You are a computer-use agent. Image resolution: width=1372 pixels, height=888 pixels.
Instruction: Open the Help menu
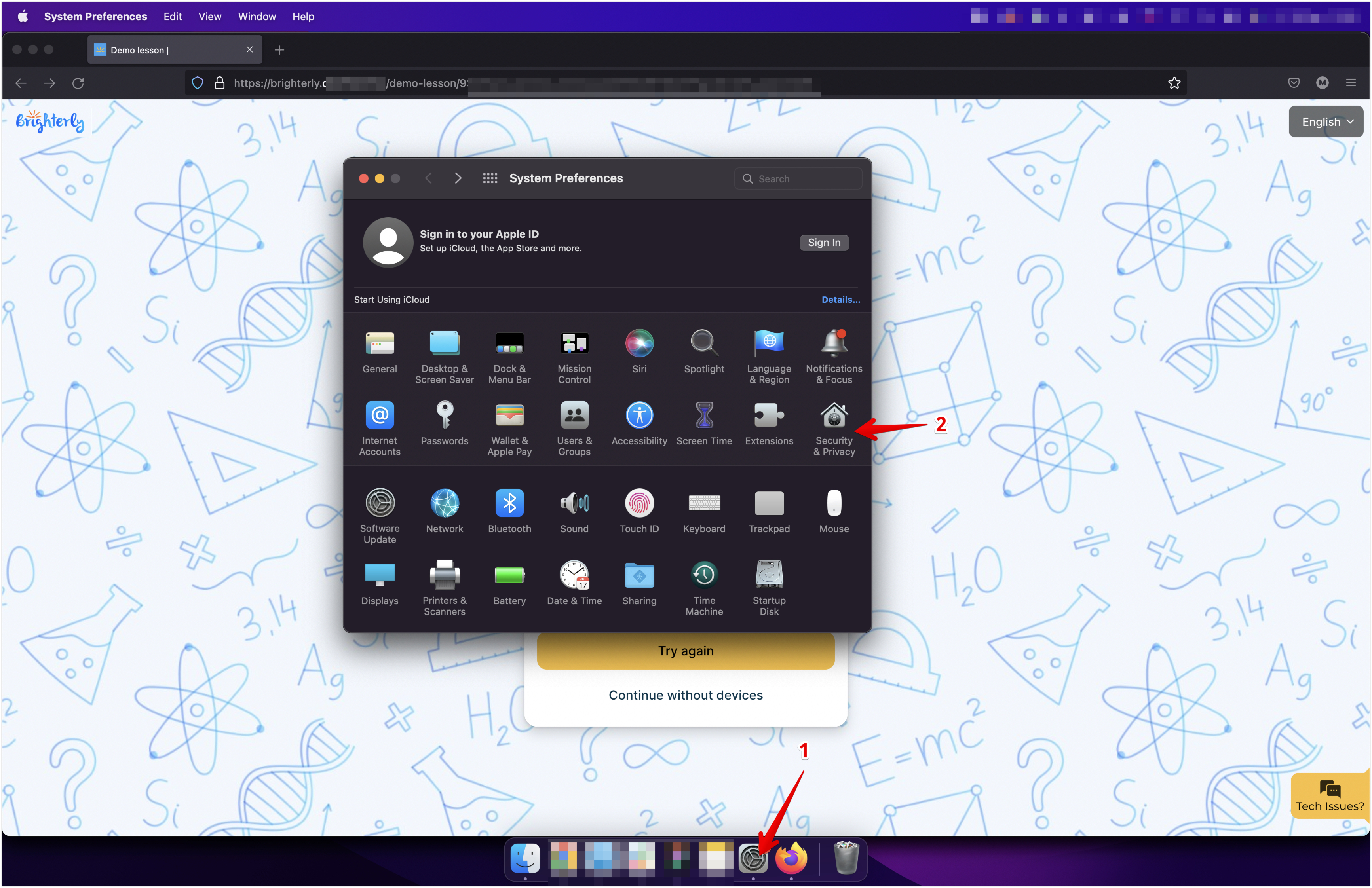(x=303, y=16)
